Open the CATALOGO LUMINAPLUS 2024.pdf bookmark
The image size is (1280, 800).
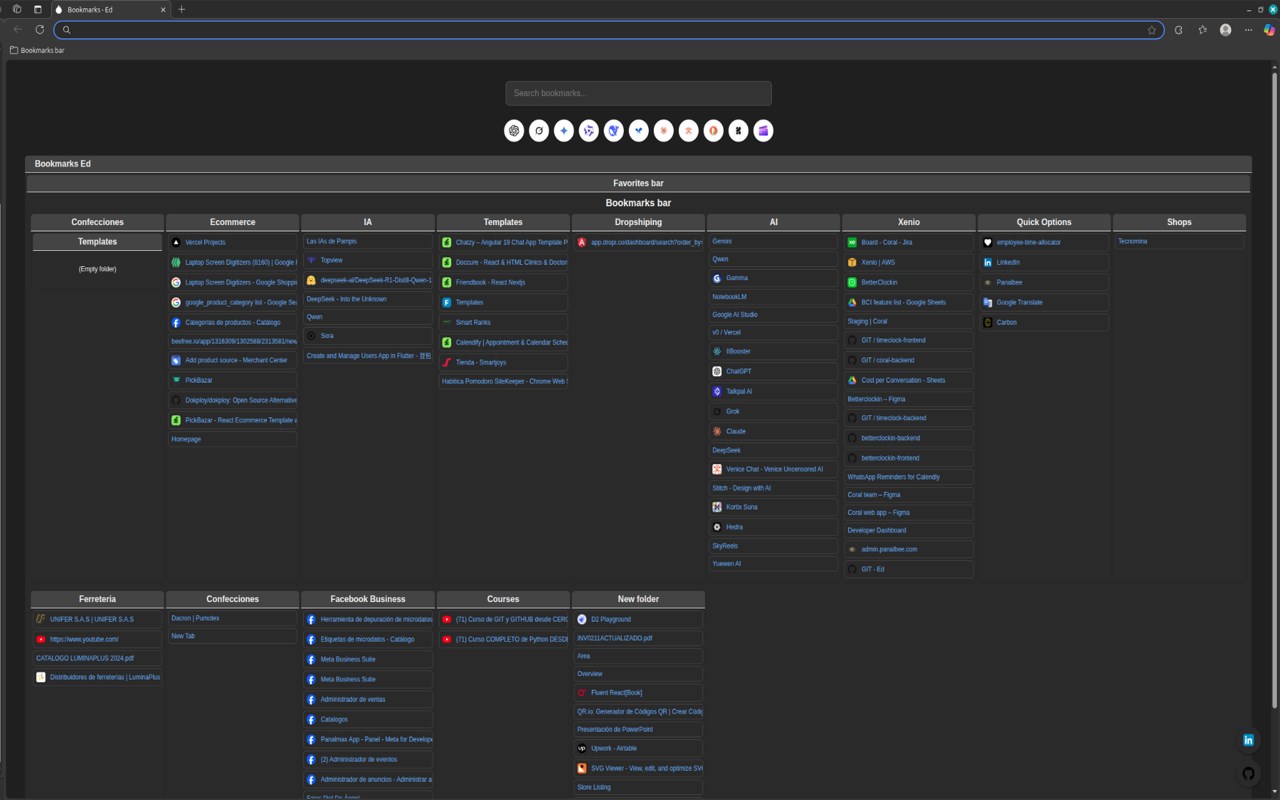97,658
